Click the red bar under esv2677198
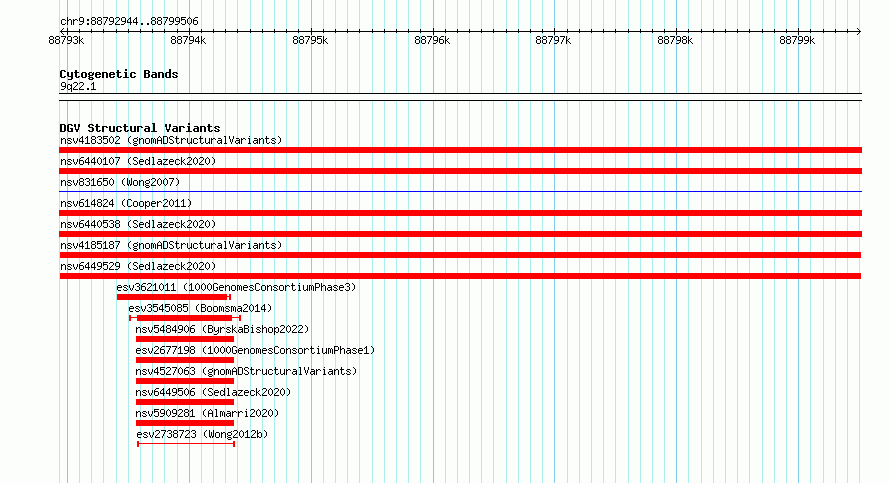 click(x=185, y=360)
